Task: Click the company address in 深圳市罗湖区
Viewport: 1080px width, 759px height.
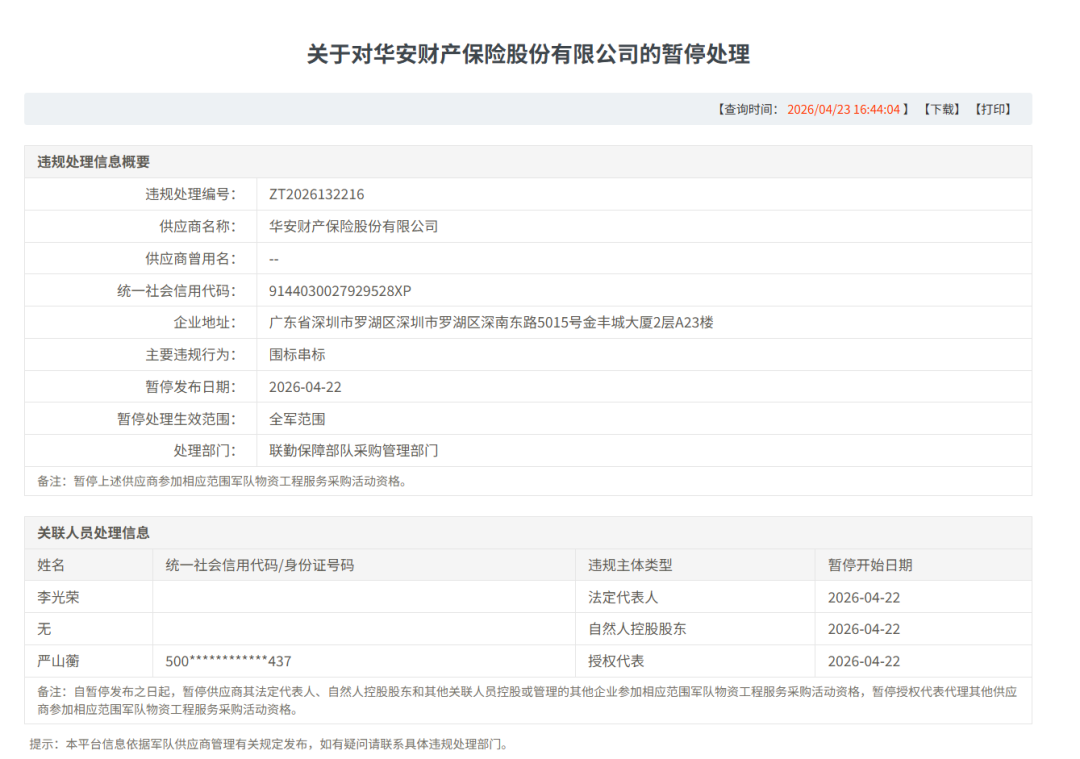Action: point(491,322)
